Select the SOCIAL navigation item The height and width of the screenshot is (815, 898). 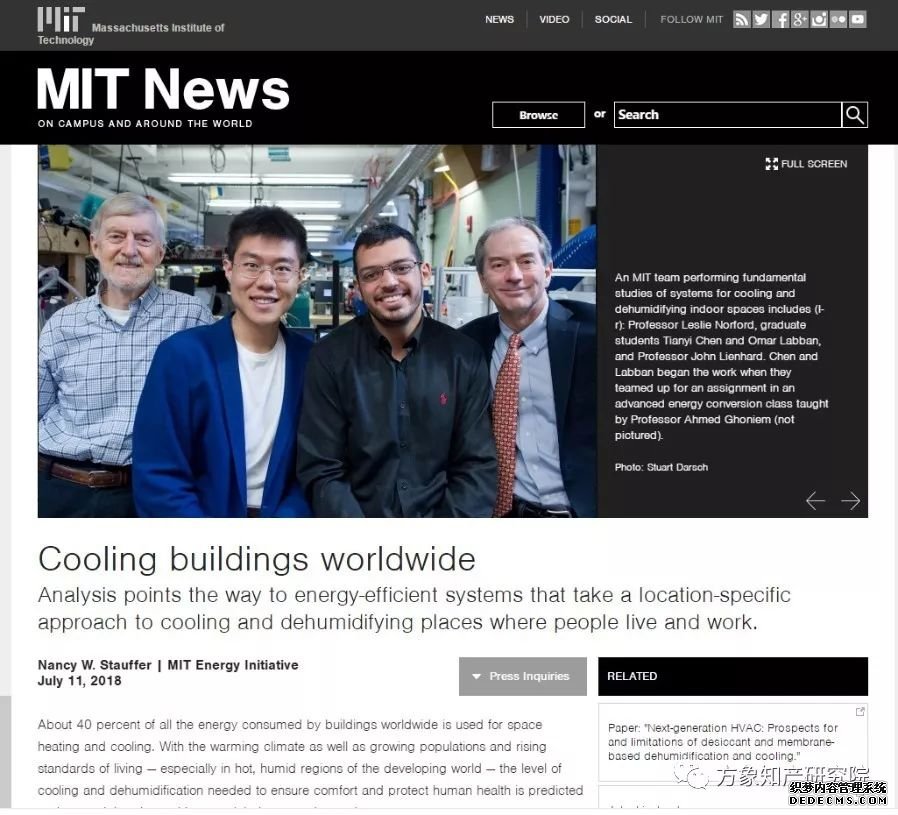coord(613,19)
